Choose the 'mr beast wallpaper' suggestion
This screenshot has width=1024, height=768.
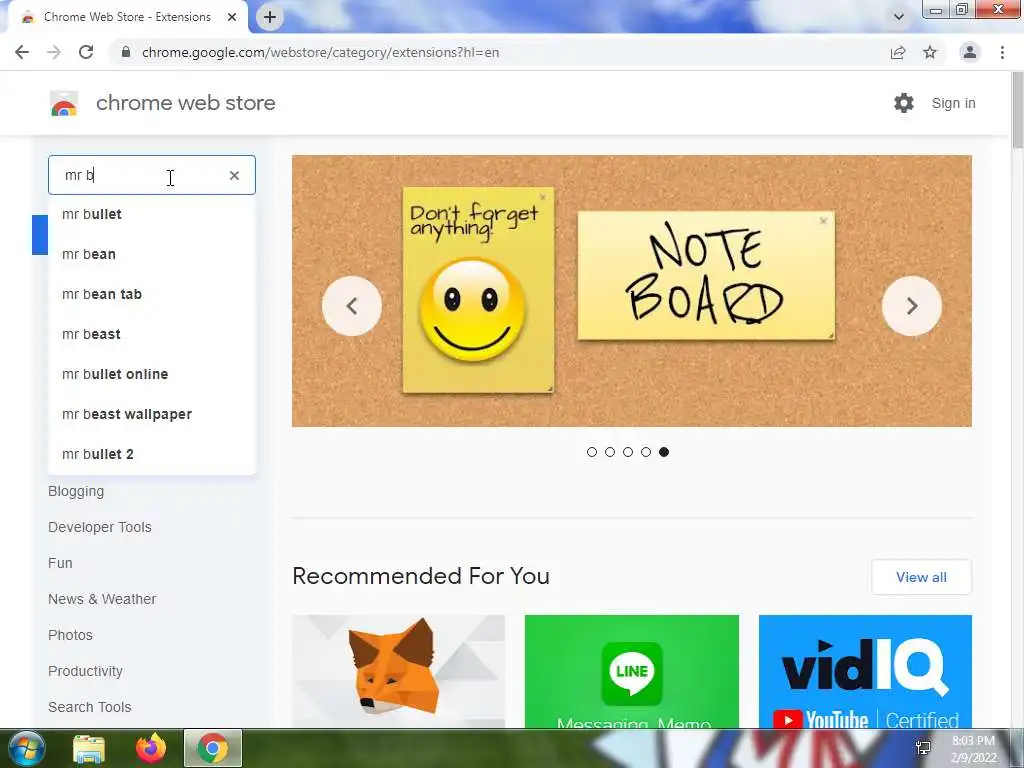tap(152, 414)
